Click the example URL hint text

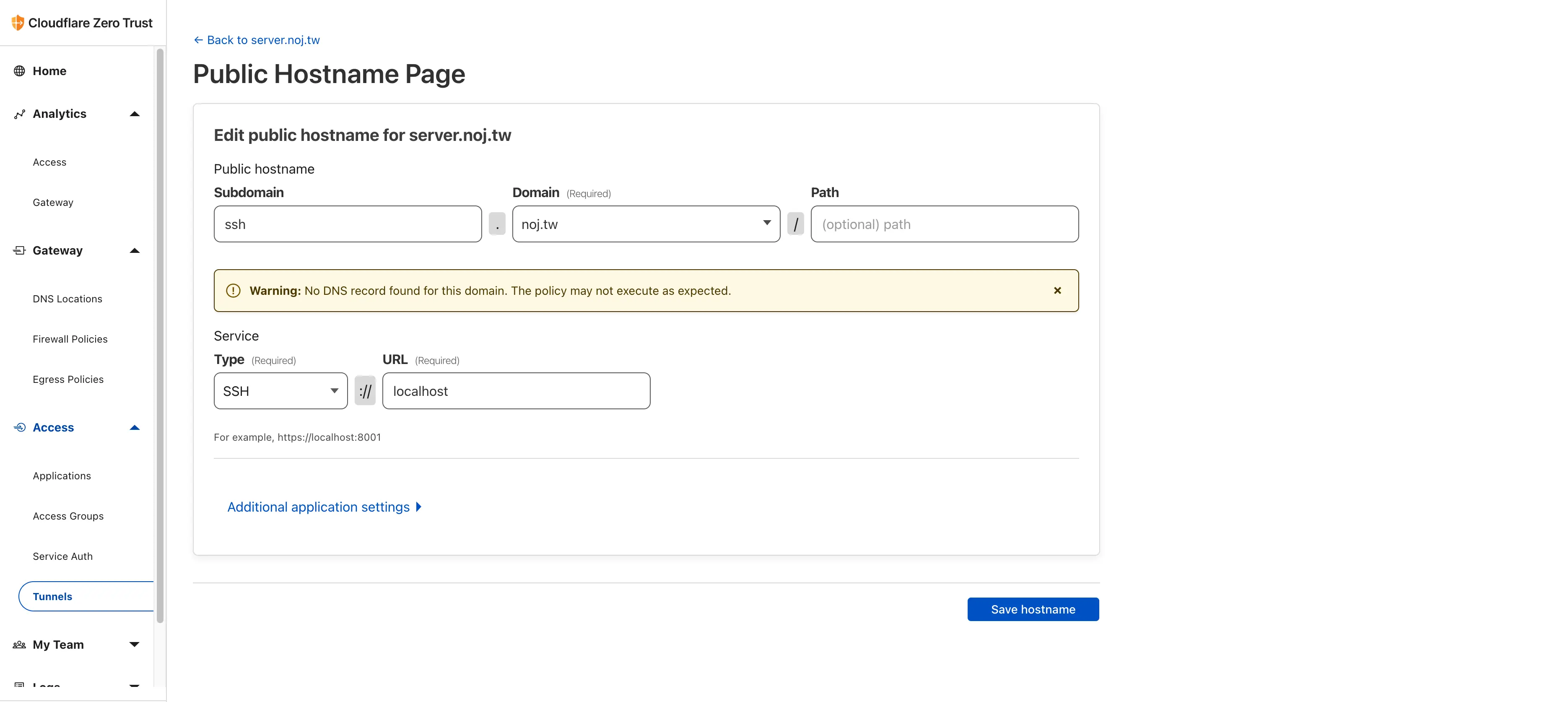click(x=298, y=437)
